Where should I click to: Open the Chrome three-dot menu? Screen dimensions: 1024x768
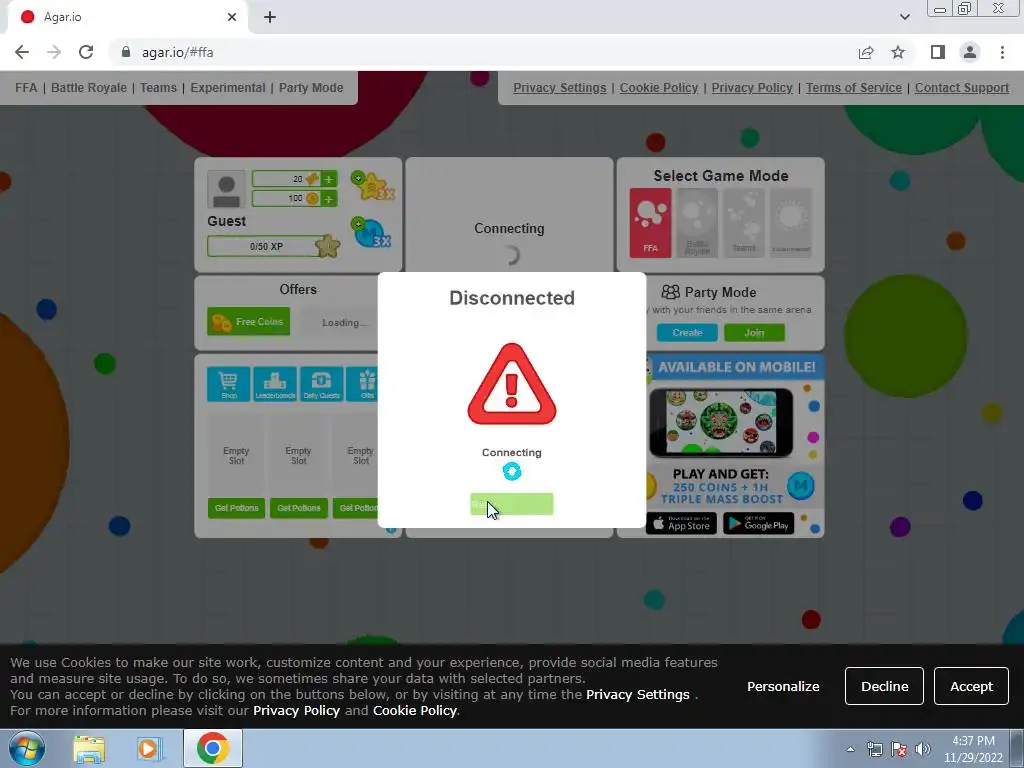point(1002,52)
